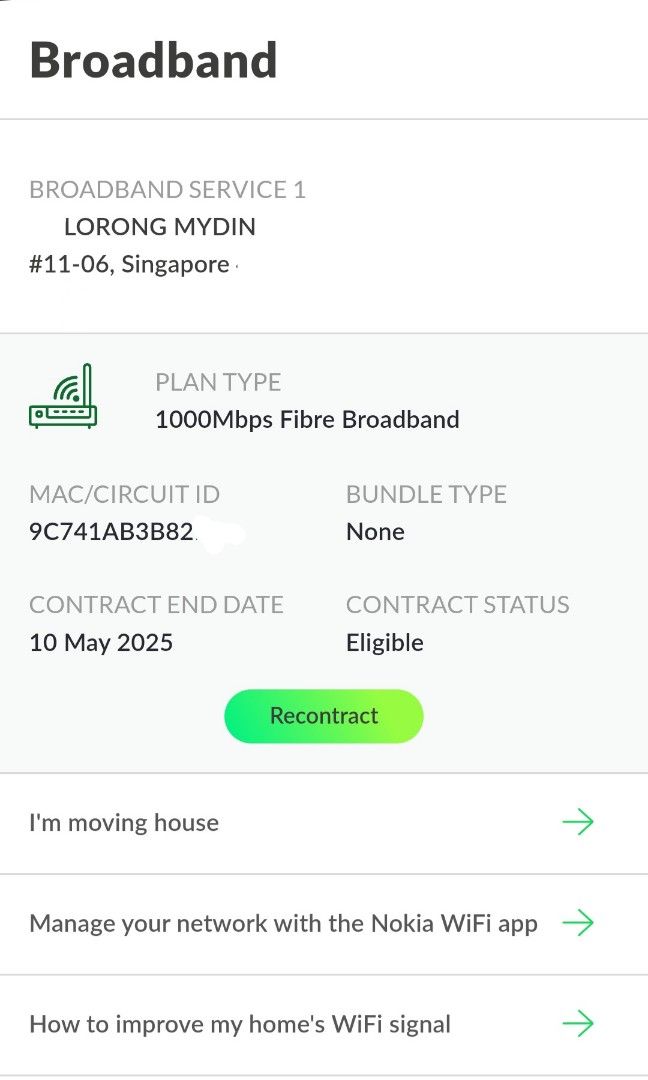The image size is (648, 1080).
Task: Open "Manage your network with the Nokia WiFi app"
Action: [283, 923]
